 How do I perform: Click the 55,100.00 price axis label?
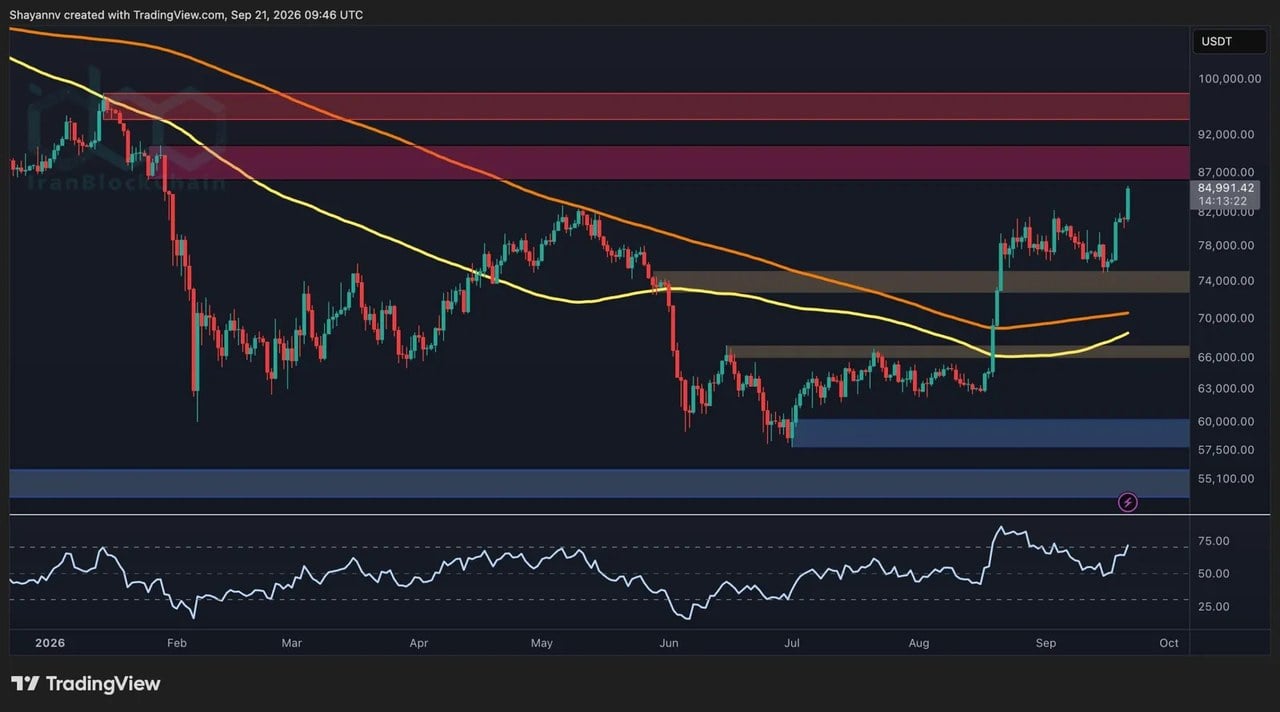click(x=1228, y=478)
